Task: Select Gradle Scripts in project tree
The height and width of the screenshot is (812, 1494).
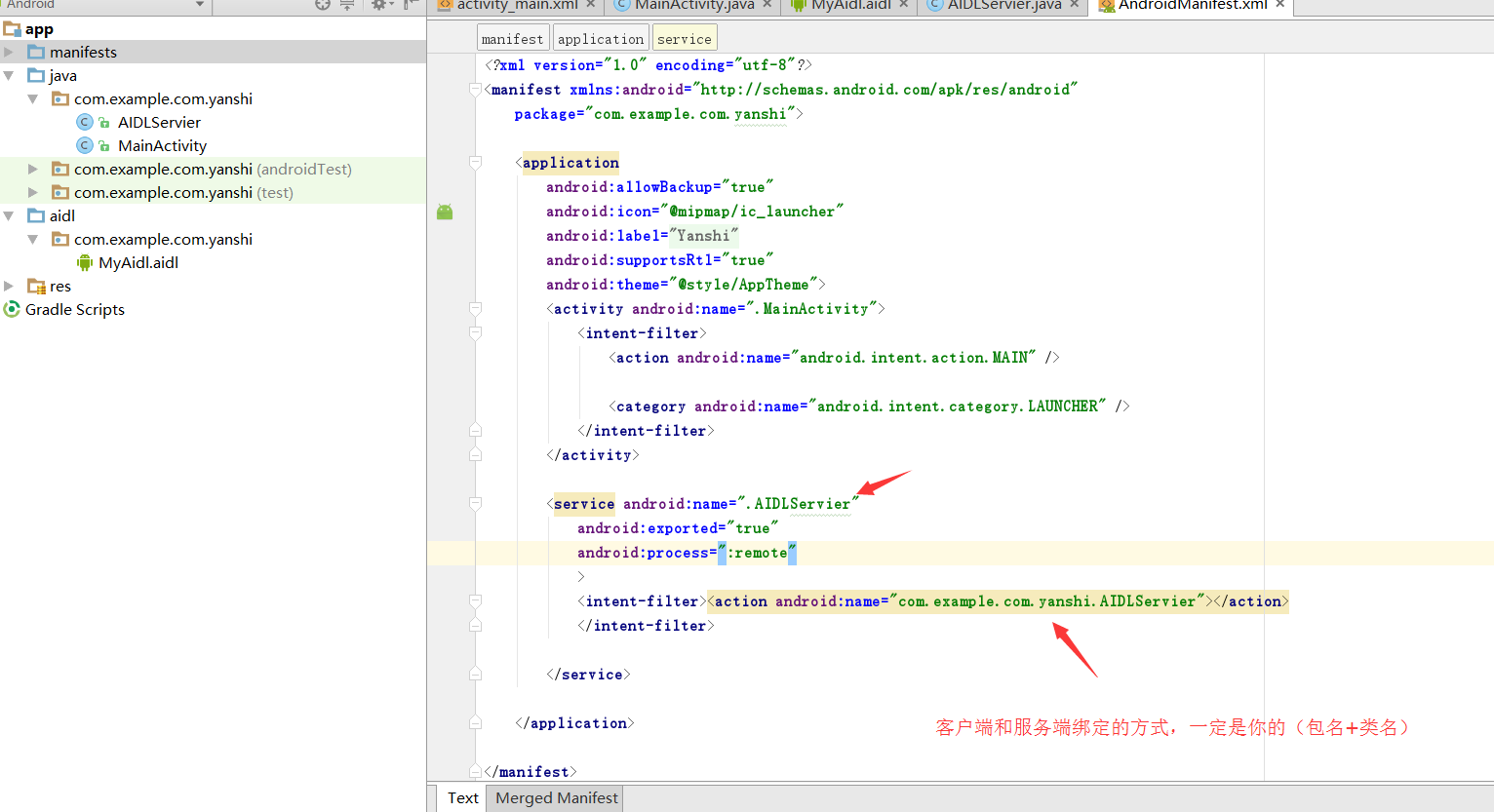Action: (75, 309)
